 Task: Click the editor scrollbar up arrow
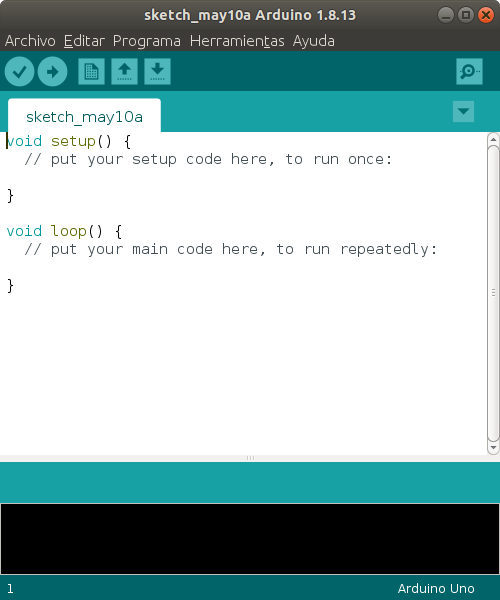tap(493, 139)
